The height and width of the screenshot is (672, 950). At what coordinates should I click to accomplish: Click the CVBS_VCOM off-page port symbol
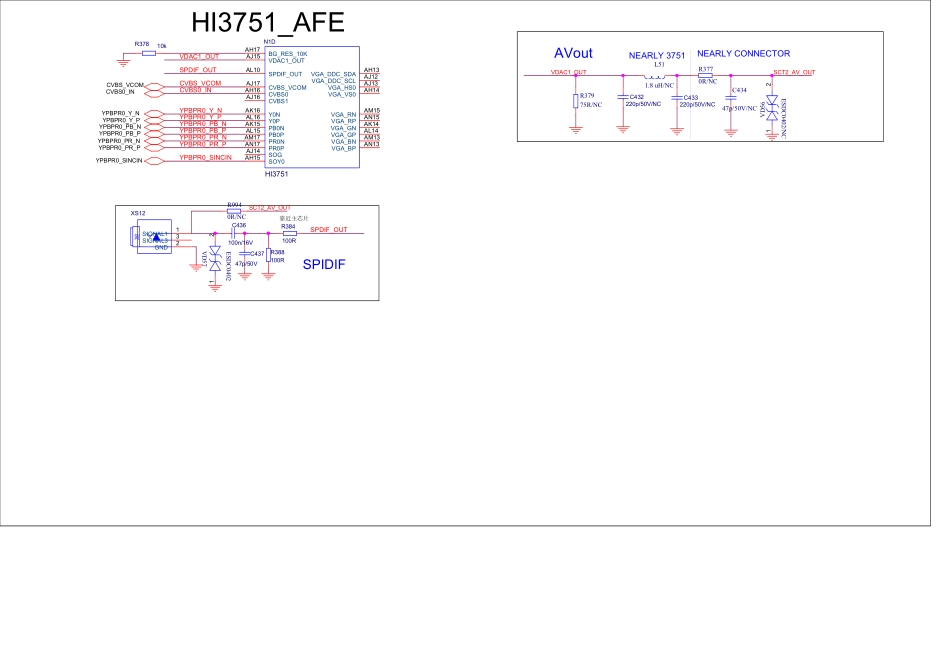click(x=154, y=85)
